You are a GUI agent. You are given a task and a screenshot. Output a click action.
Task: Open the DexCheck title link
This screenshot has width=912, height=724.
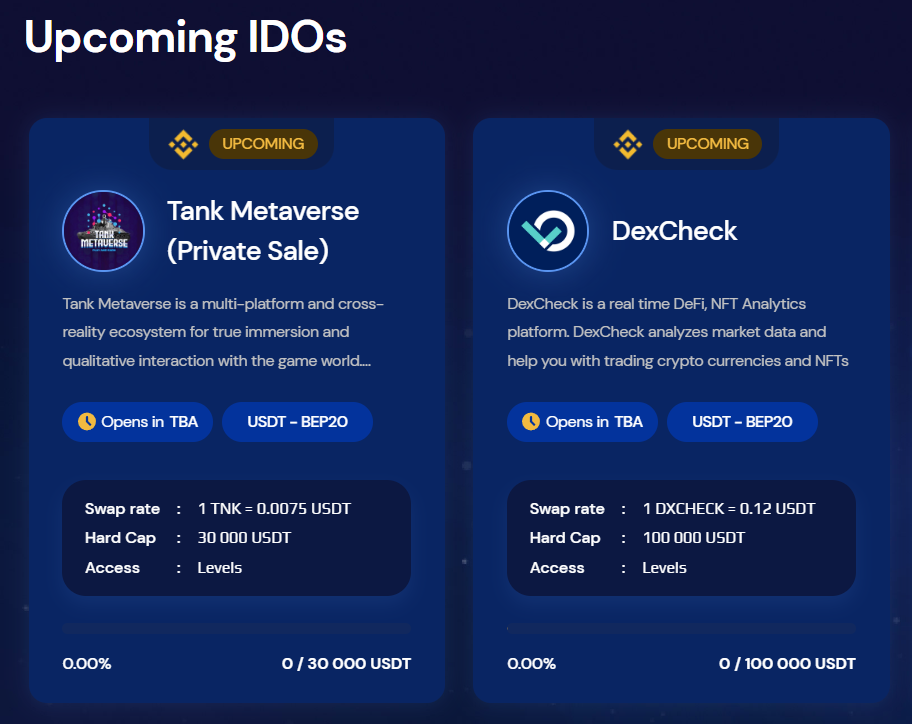tap(674, 231)
